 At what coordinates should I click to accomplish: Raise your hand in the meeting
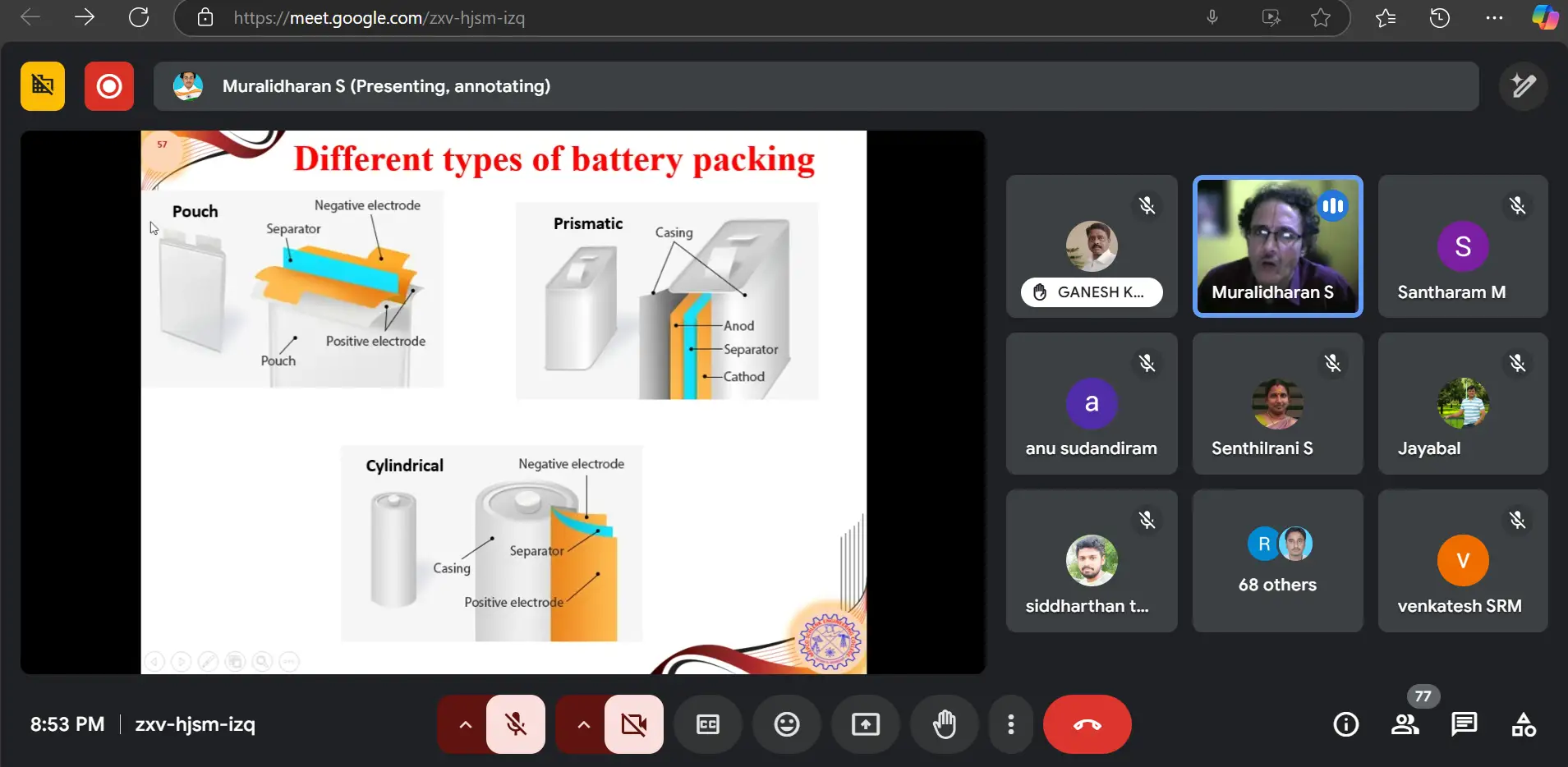[x=944, y=724]
